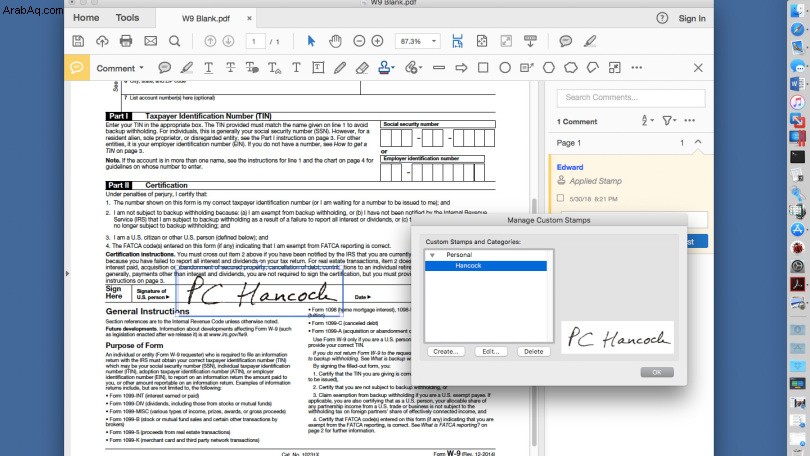The height and width of the screenshot is (456, 810).
Task: Add sticky note in comment toolbar
Action: 164,68
